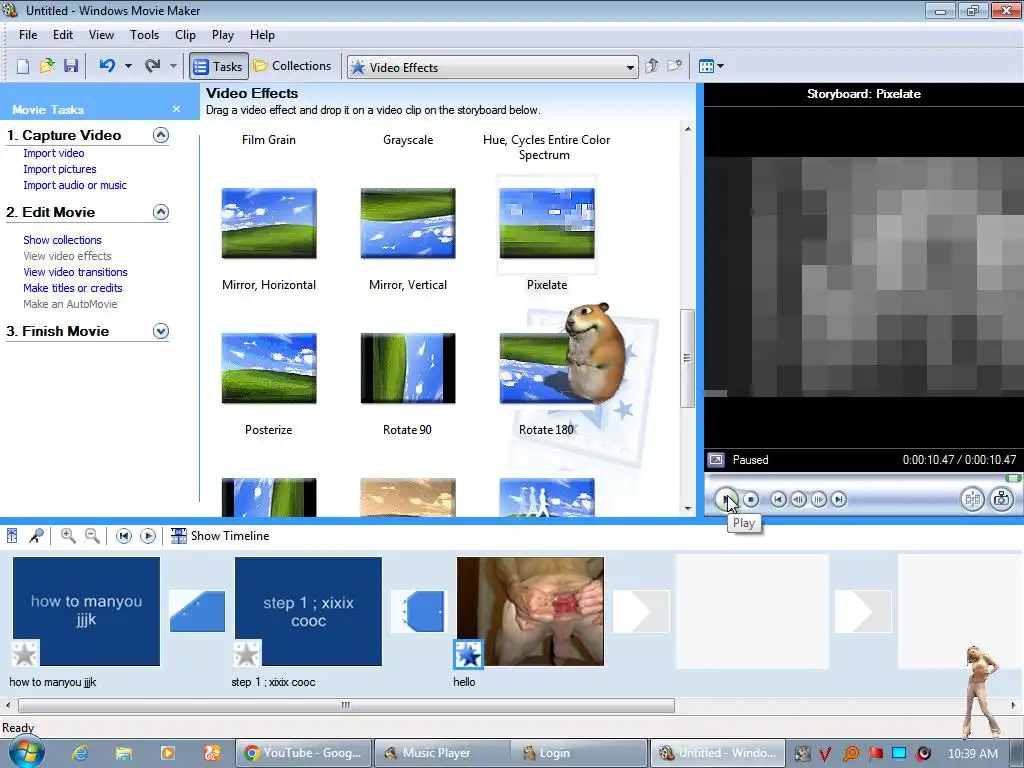
Task: Select transition between second and third clips
Action: [x=419, y=611]
